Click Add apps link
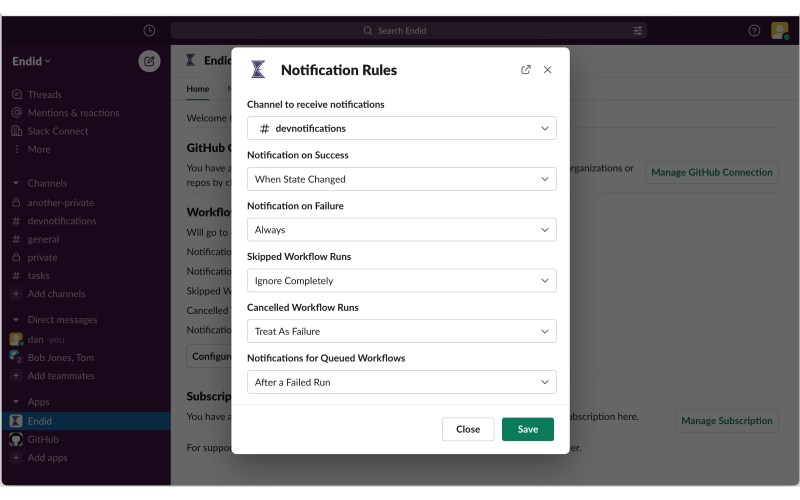Screen dimensions: 800x500 pos(47,458)
